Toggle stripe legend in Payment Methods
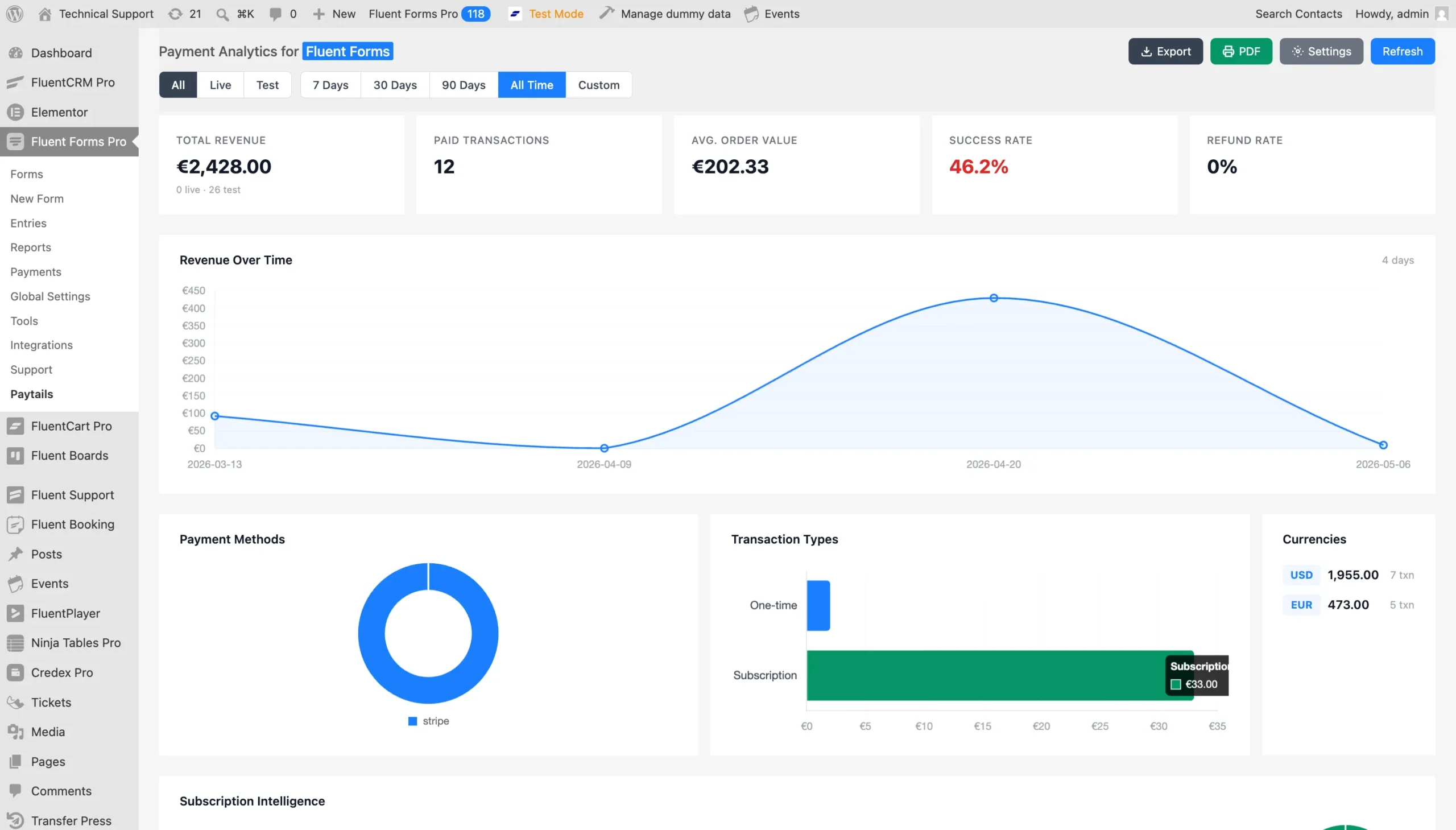 click(x=428, y=721)
